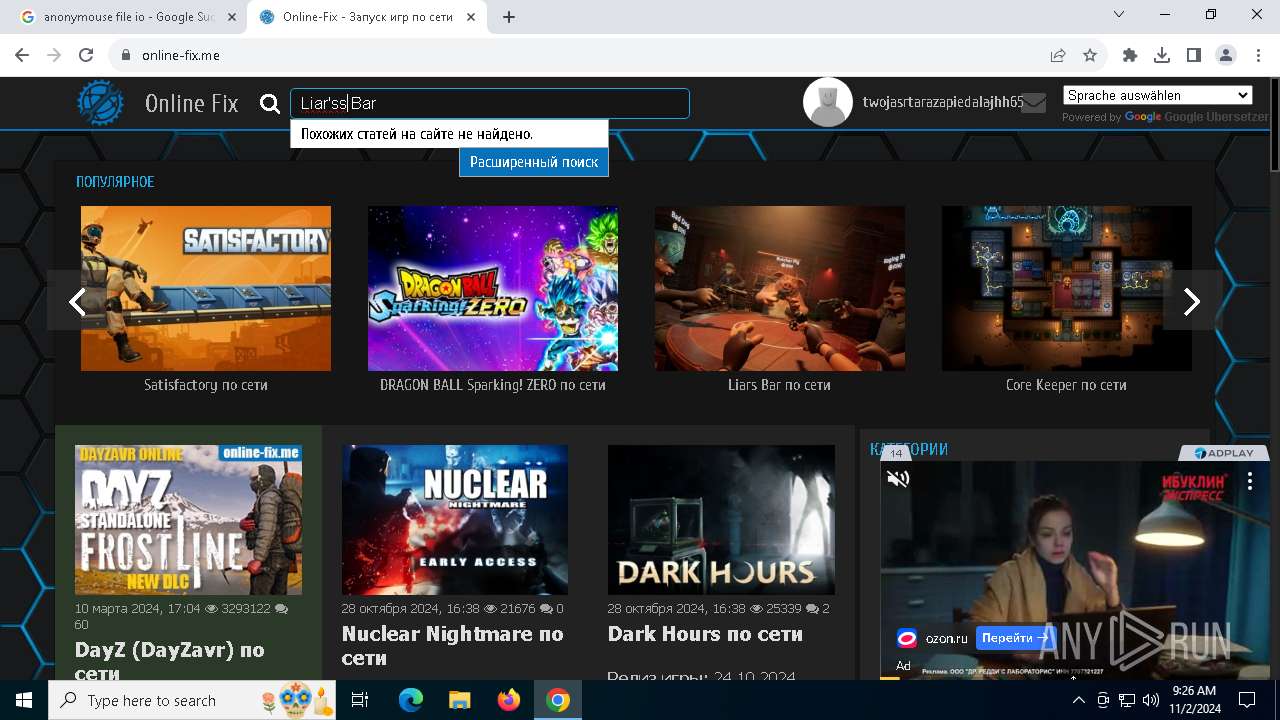Slide popular carousel to previous
1280x720 pixels.
point(76,301)
